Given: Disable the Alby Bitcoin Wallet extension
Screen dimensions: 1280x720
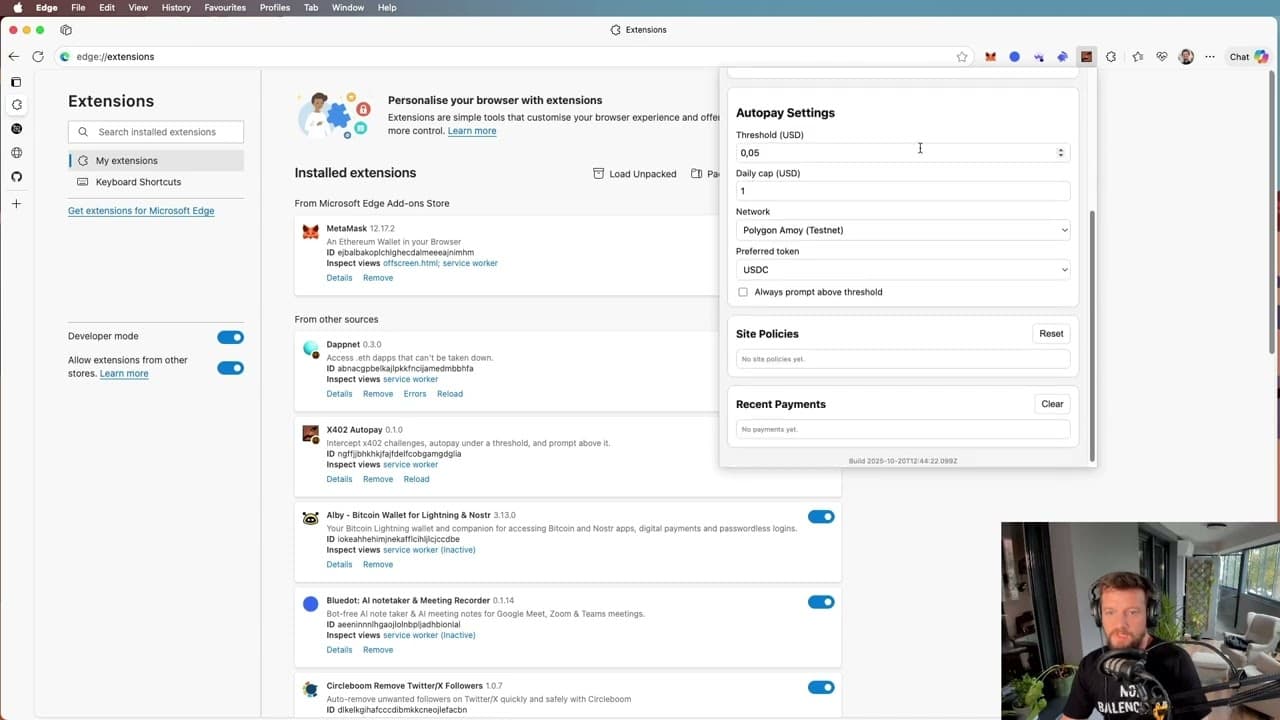Looking at the screenshot, I should (821, 516).
